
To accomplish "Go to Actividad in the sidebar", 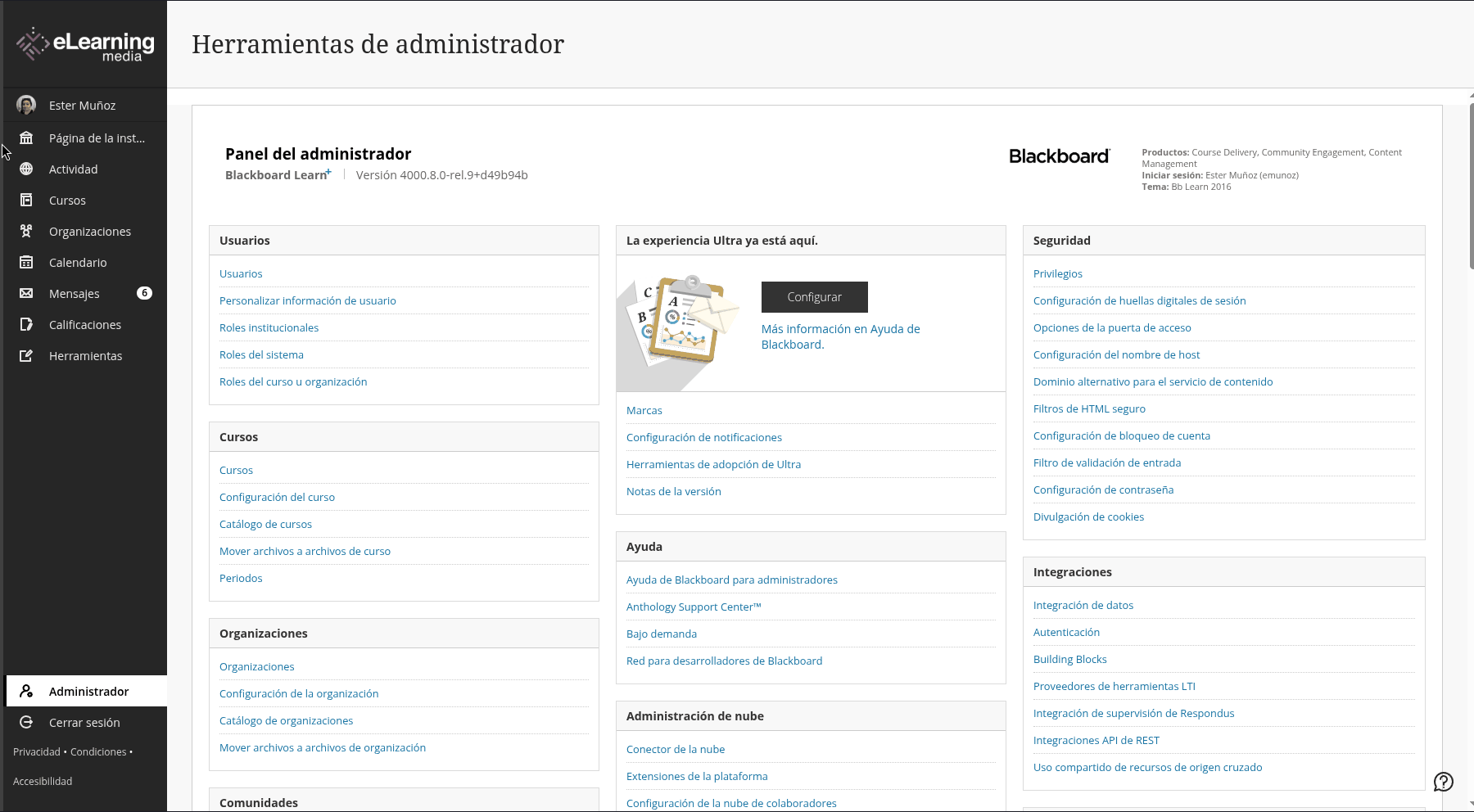I will pos(73,169).
